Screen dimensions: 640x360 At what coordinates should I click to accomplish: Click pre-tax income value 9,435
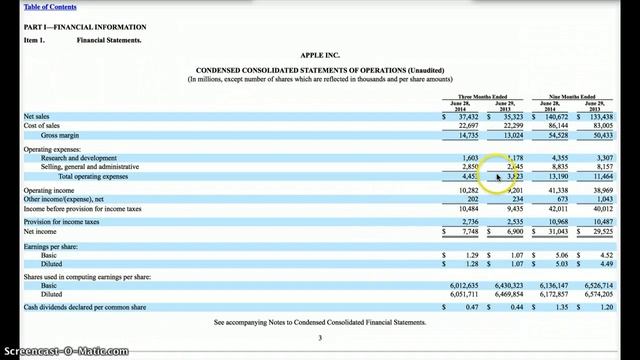coord(515,209)
